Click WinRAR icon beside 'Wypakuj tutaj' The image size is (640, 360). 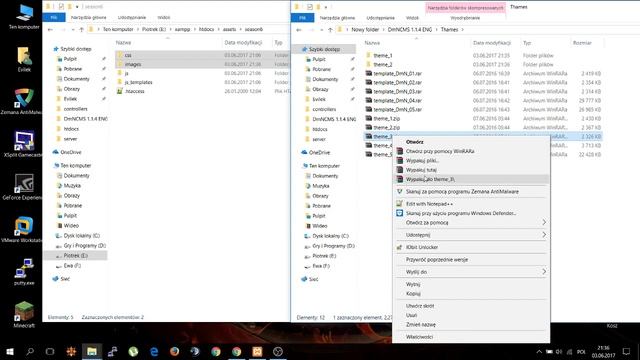pos(400,170)
